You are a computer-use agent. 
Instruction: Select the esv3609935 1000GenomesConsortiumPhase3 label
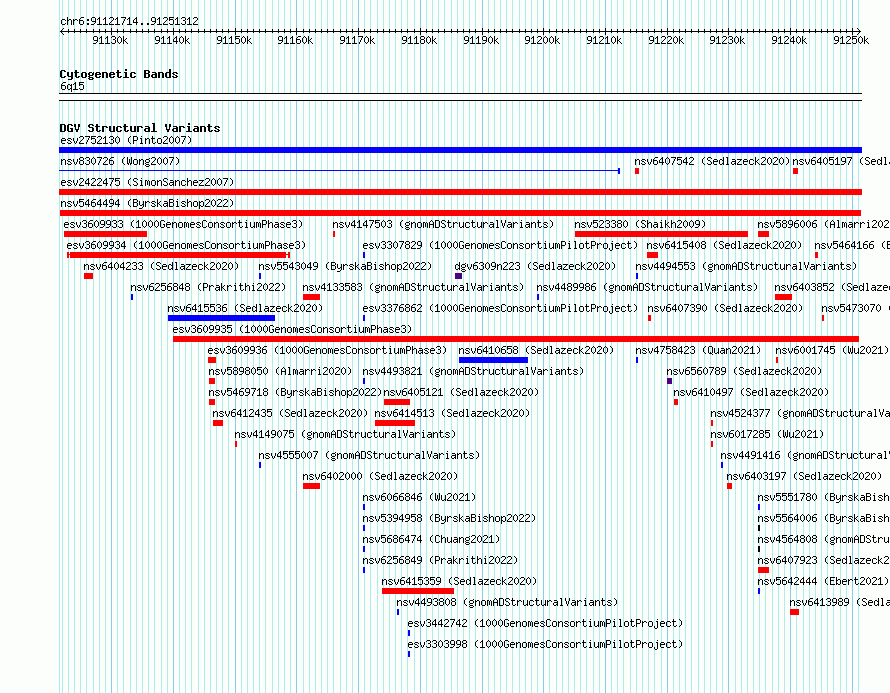tap(292, 329)
